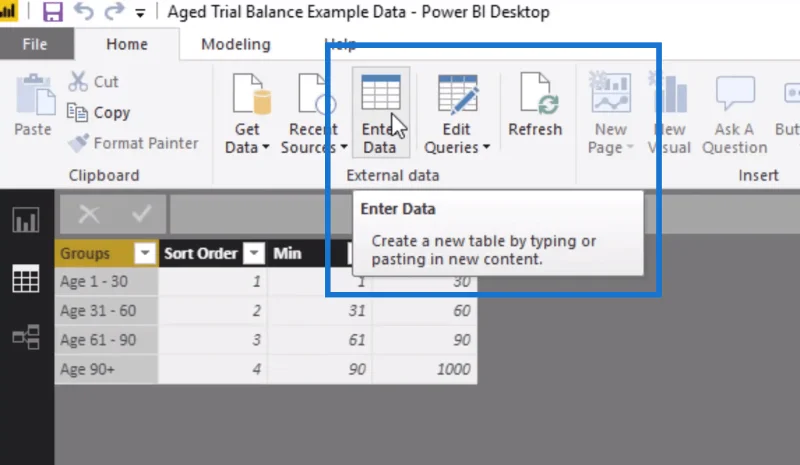
Task: Click the 'Age 31 - 60' cell
Action: (x=106, y=310)
